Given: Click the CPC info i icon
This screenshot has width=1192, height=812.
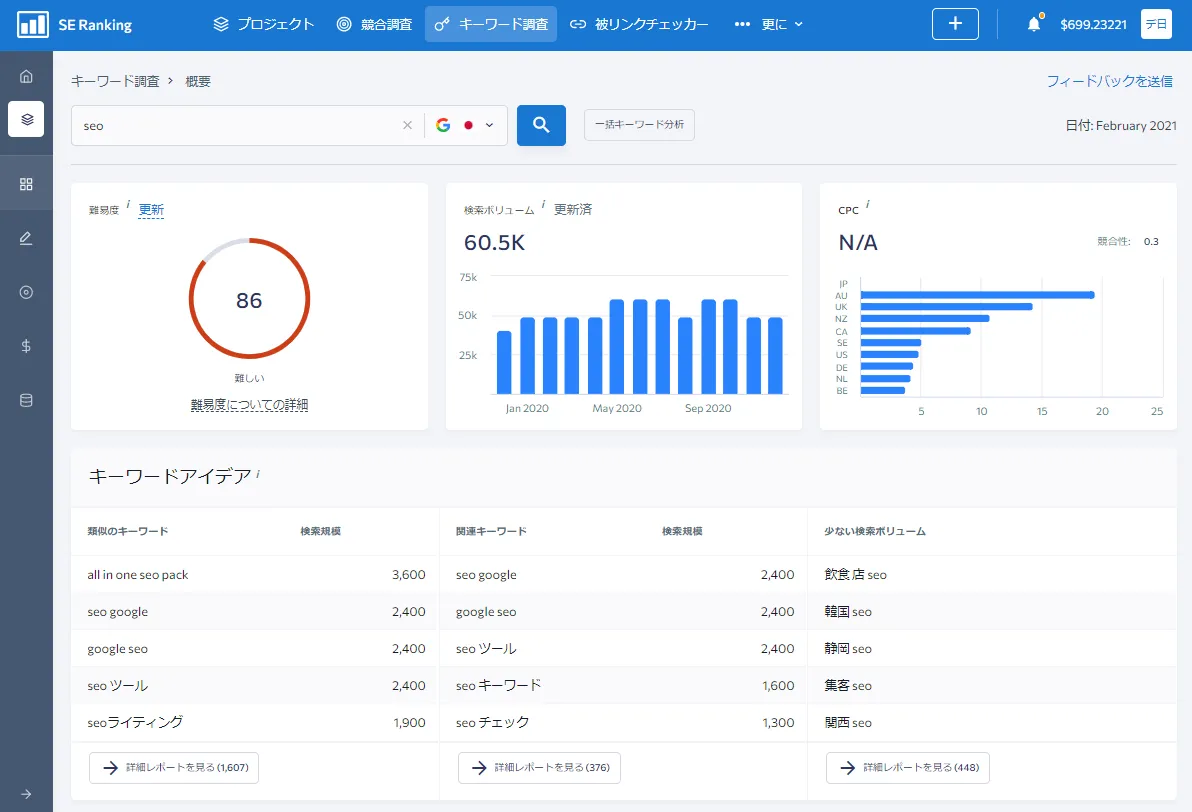Looking at the screenshot, I should (867, 205).
